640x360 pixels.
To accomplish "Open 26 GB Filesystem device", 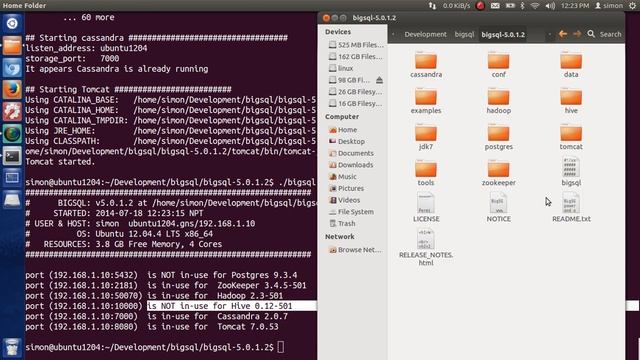I will point(356,92).
